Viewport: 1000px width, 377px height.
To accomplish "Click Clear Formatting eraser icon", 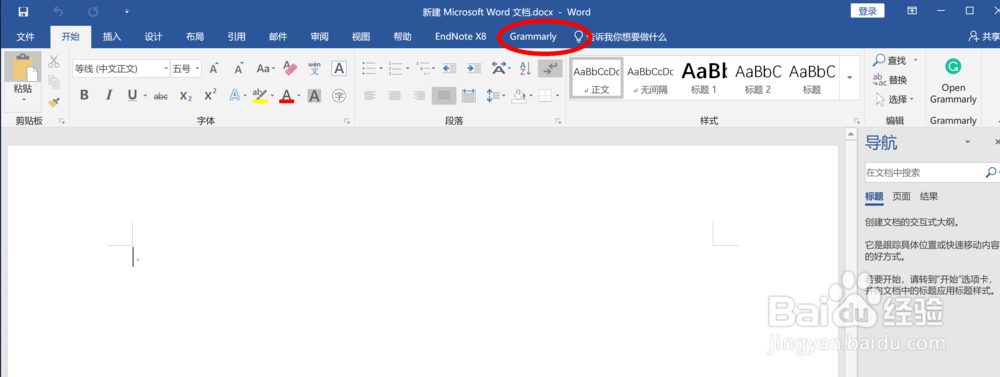I will click(x=290, y=68).
